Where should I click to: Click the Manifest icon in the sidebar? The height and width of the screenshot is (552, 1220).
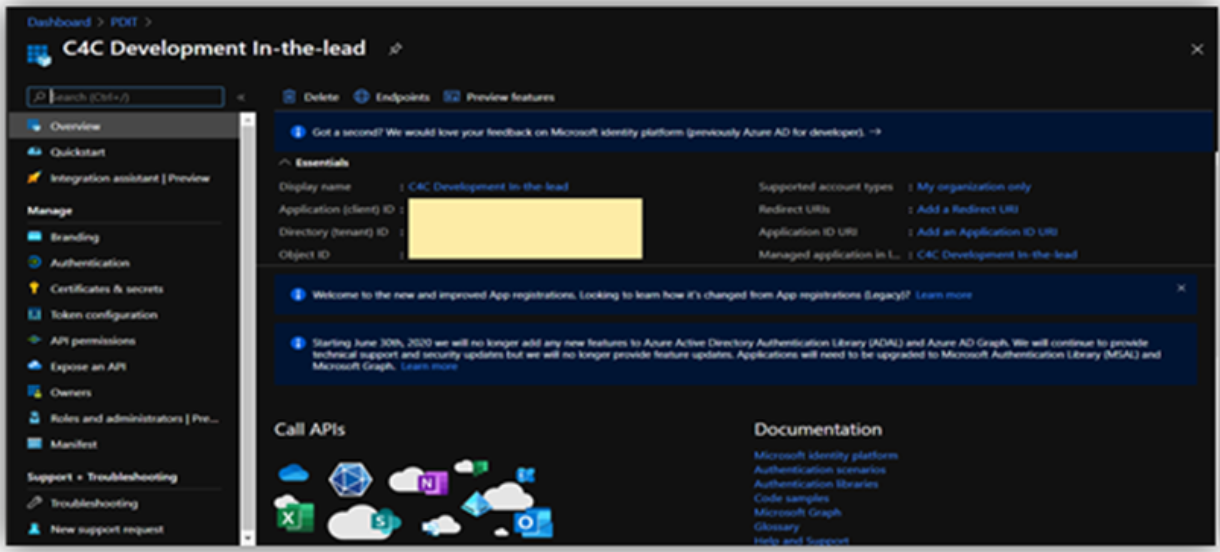pos(34,444)
